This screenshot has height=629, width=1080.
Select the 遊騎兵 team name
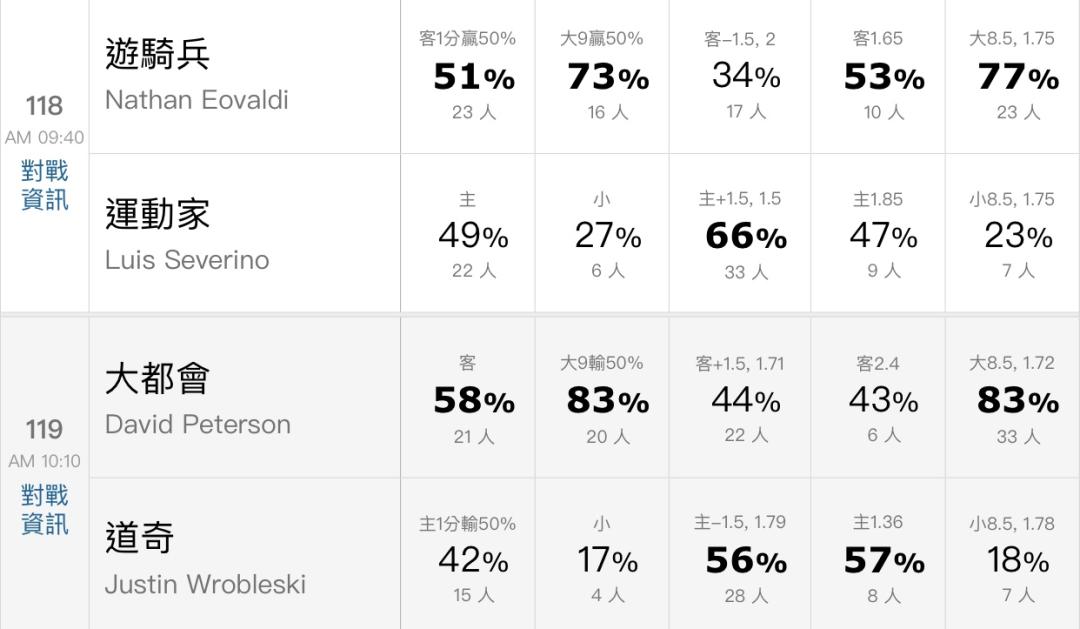(157, 54)
